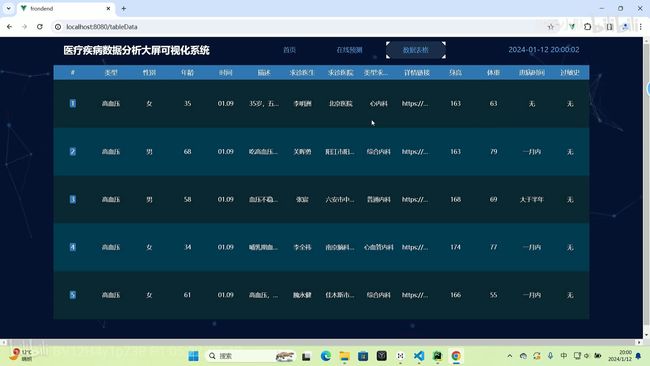The width and height of the screenshot is (650, 366).
Task: Open the Chrome profile avatar
Action: (x=625, y=27)
